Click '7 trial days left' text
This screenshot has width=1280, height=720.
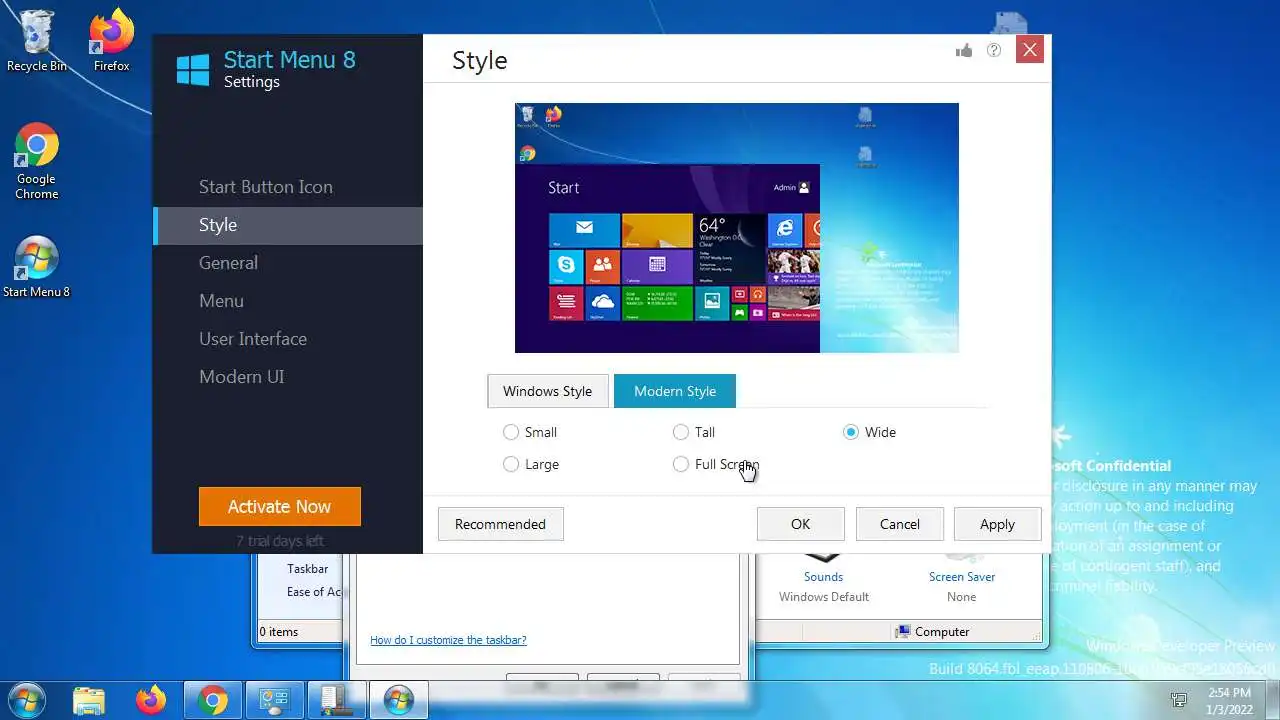[279, 541]
